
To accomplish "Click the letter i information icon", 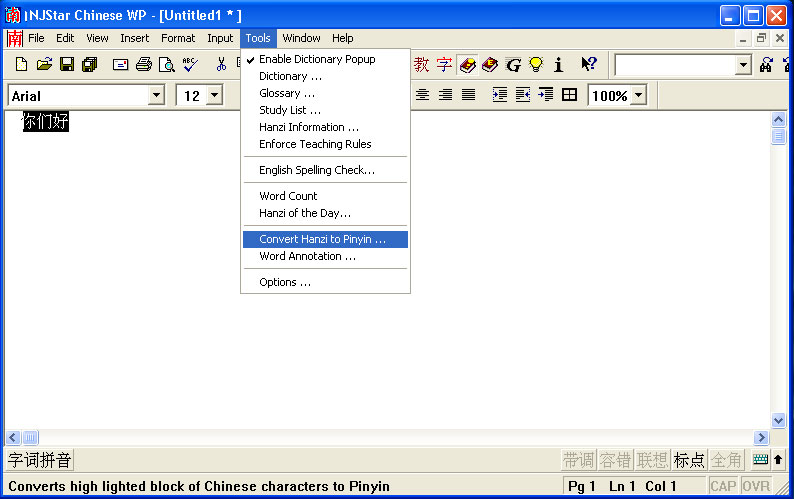I will [559, 64].
